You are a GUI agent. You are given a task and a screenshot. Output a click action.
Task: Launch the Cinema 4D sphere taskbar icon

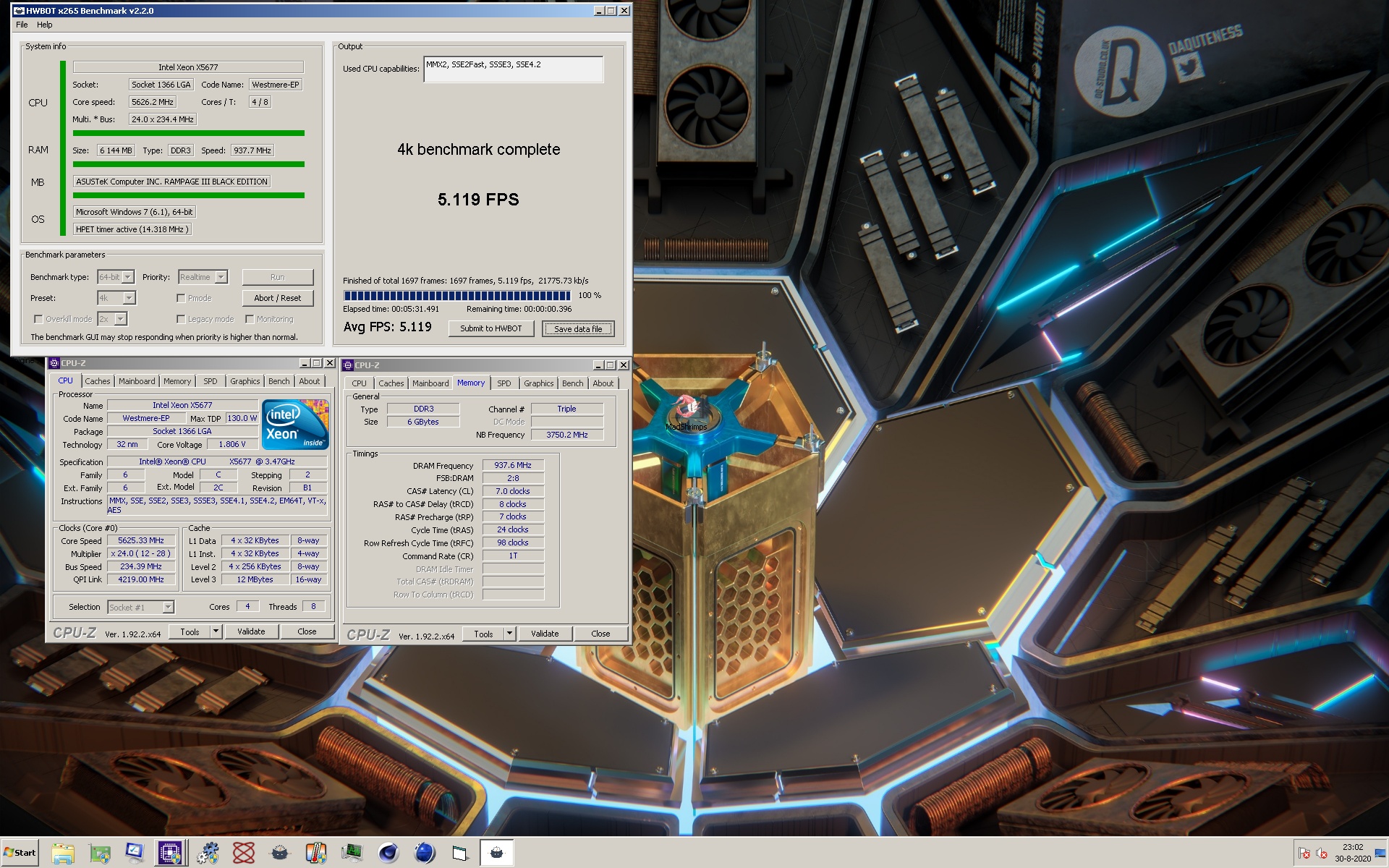coord(388,853)
